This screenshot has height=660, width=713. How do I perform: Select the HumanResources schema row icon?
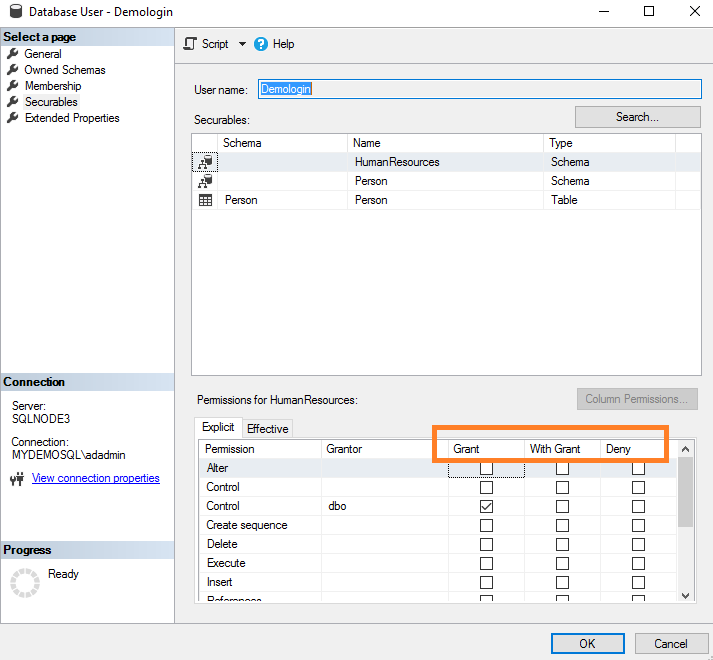205,162
